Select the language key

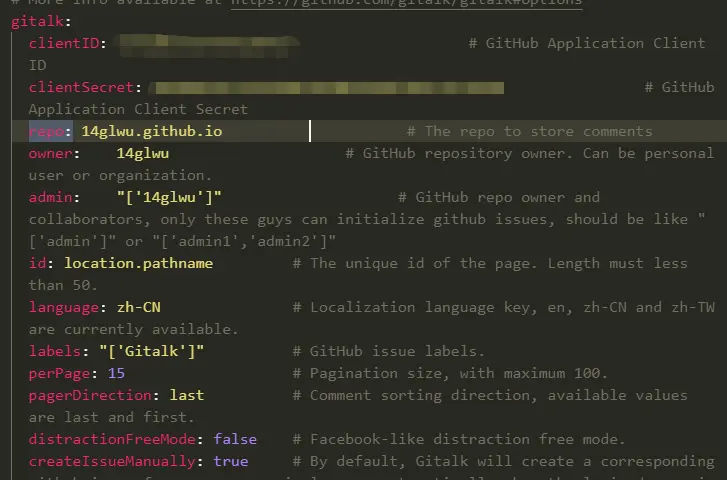(x=64, y=307)
